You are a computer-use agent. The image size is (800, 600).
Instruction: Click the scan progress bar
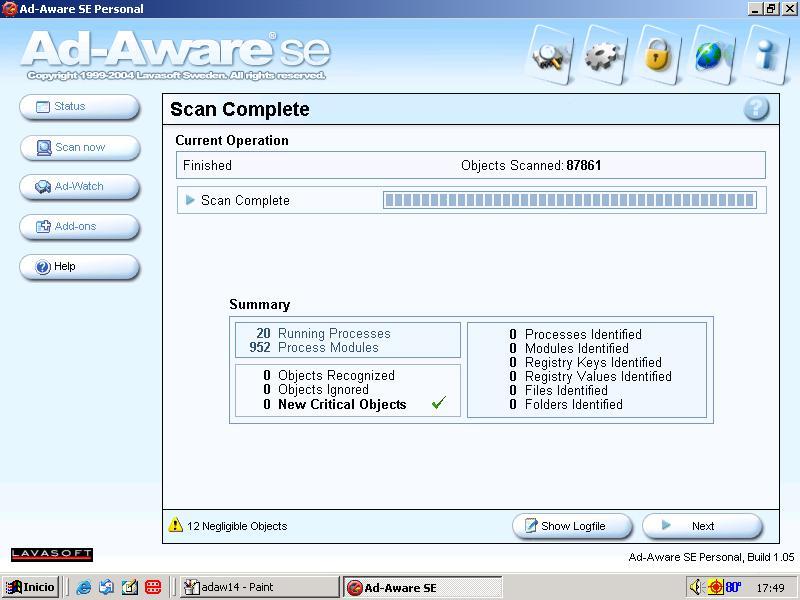(x=570, y=200)
